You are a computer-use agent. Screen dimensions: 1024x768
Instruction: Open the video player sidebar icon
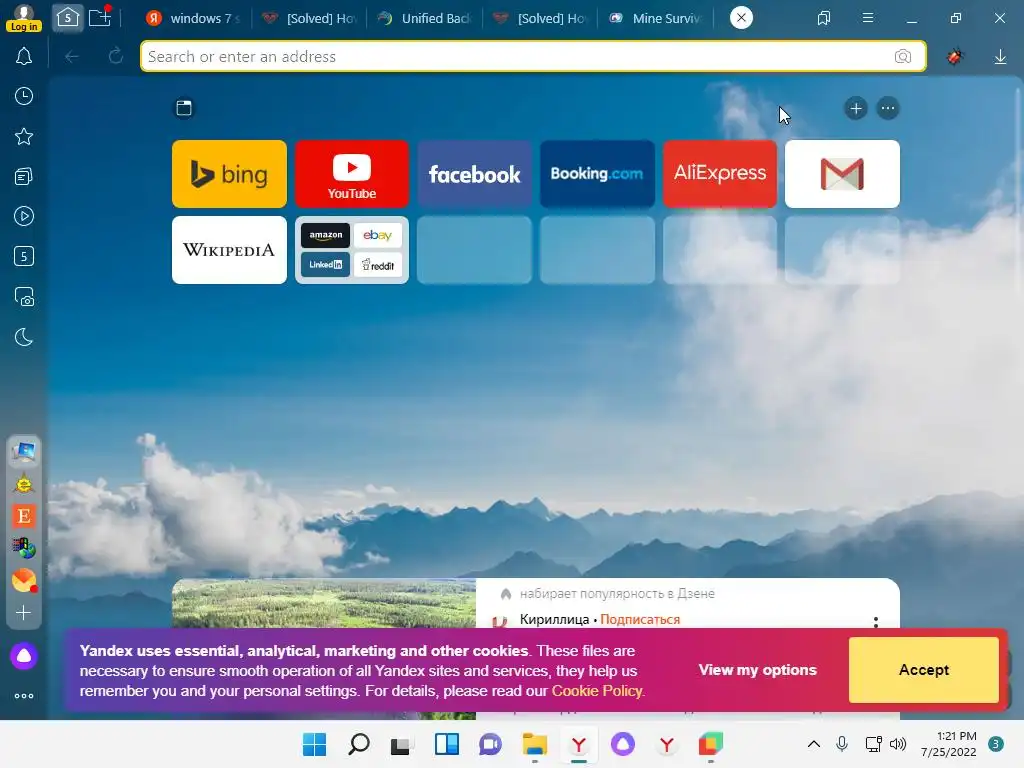24,216
